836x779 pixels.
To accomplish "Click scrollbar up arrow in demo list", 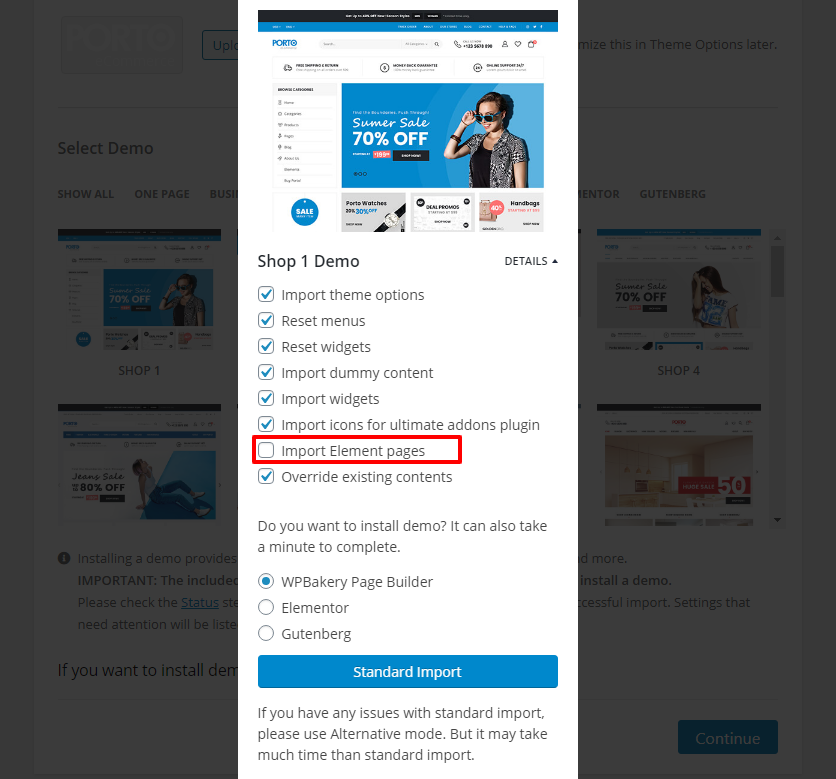I will coord(777,238).
